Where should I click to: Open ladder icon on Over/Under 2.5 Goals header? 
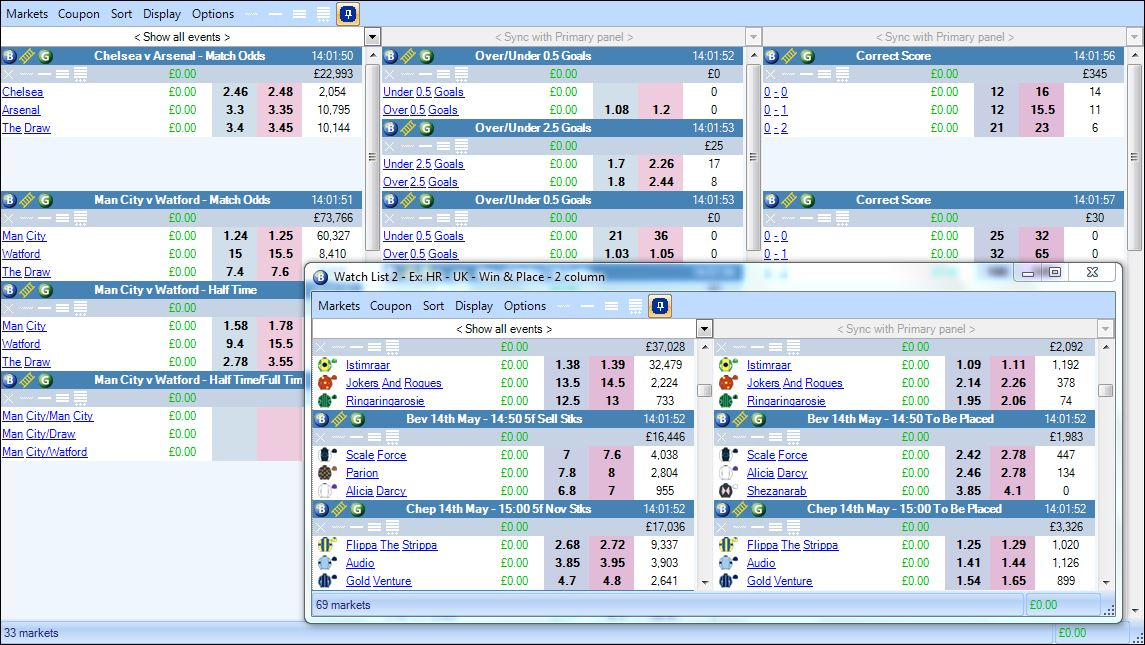point(407,128)
